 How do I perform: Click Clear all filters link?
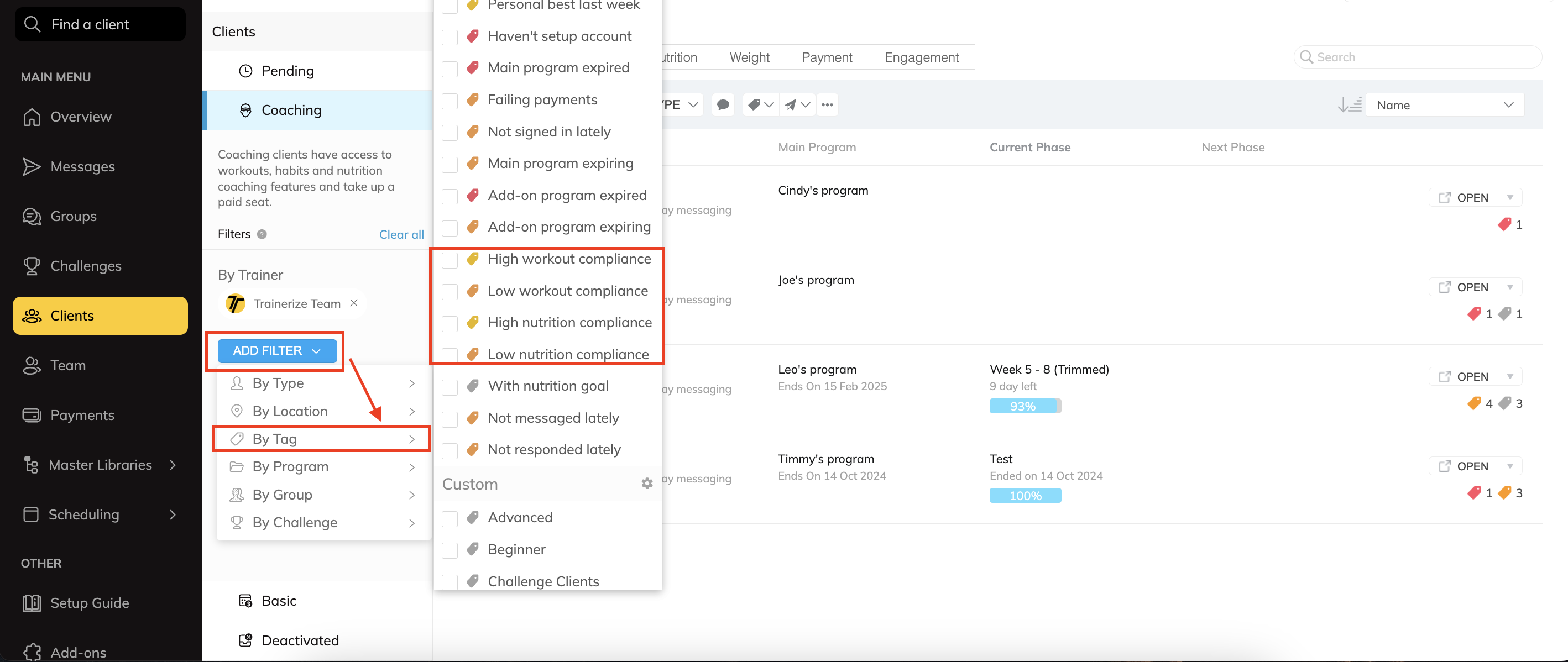tap(401, 234)
